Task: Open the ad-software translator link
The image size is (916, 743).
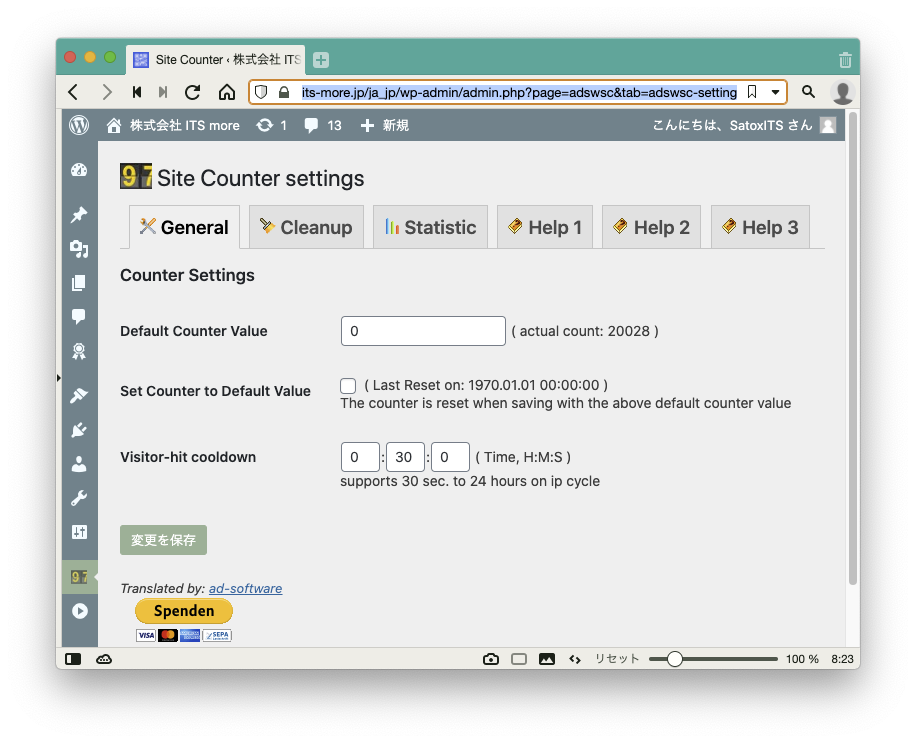Action: pos(245,589)
